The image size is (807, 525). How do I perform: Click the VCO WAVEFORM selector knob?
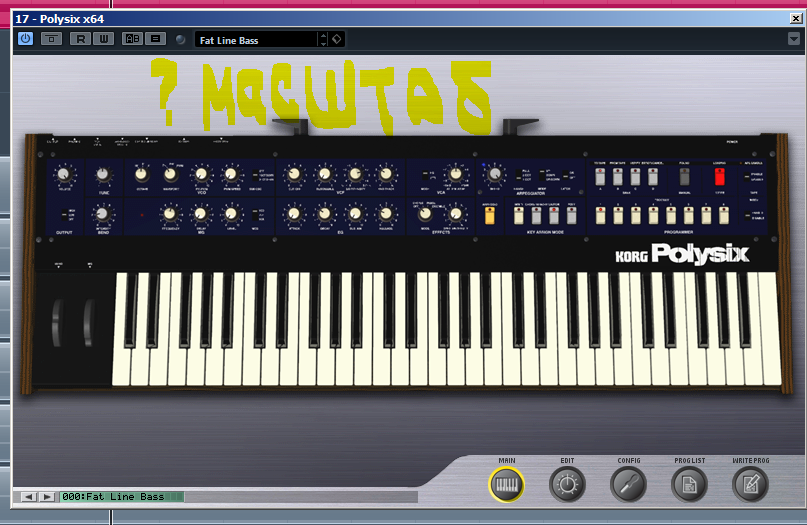[x=170, y=174]
